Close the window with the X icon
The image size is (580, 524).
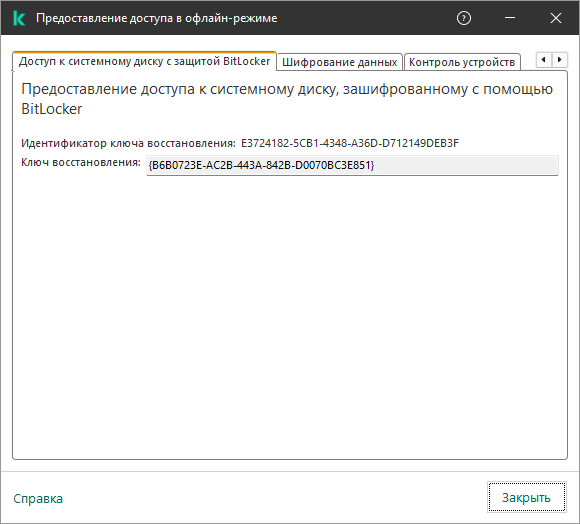(x=556, y=18)
